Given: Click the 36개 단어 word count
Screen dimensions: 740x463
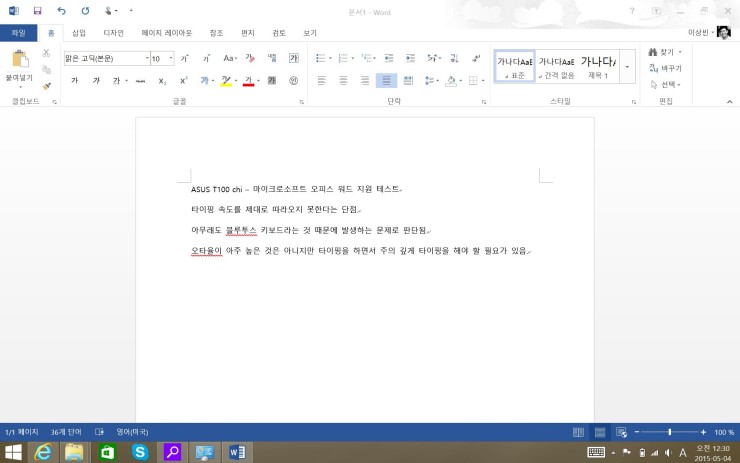Looking at the screenshot, I should coord(66,432).
